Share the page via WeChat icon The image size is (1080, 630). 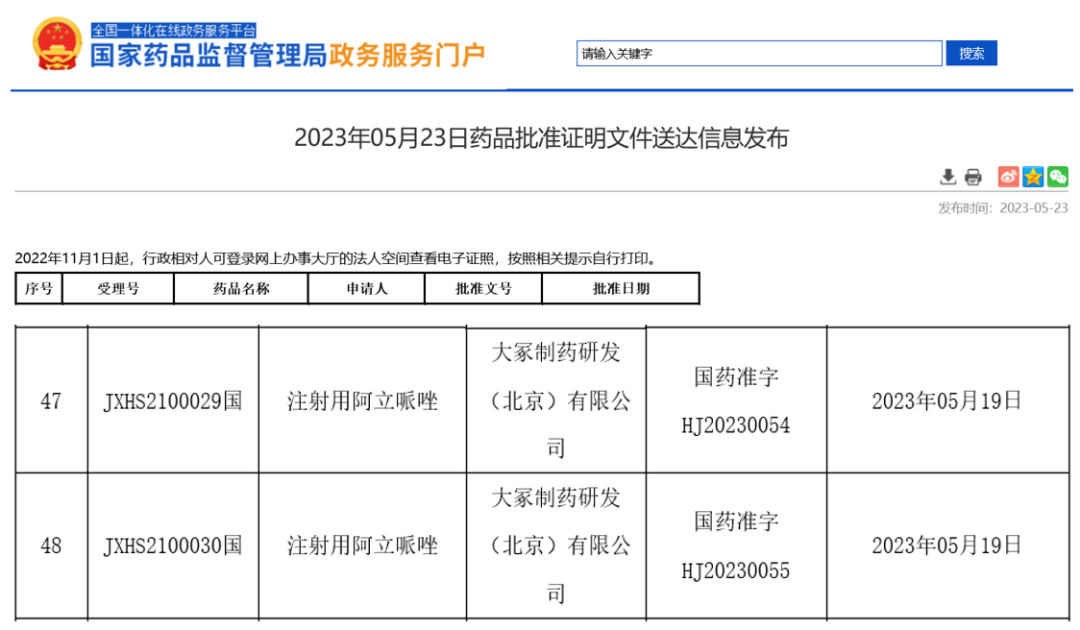(x=1057, y=177)
